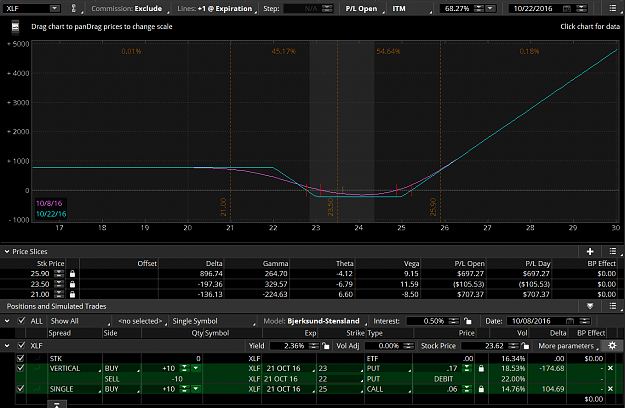This screenshot has width=625, height=408.
Task: Remove the SINGLE simulated trade with X
Action: point(610,389)
